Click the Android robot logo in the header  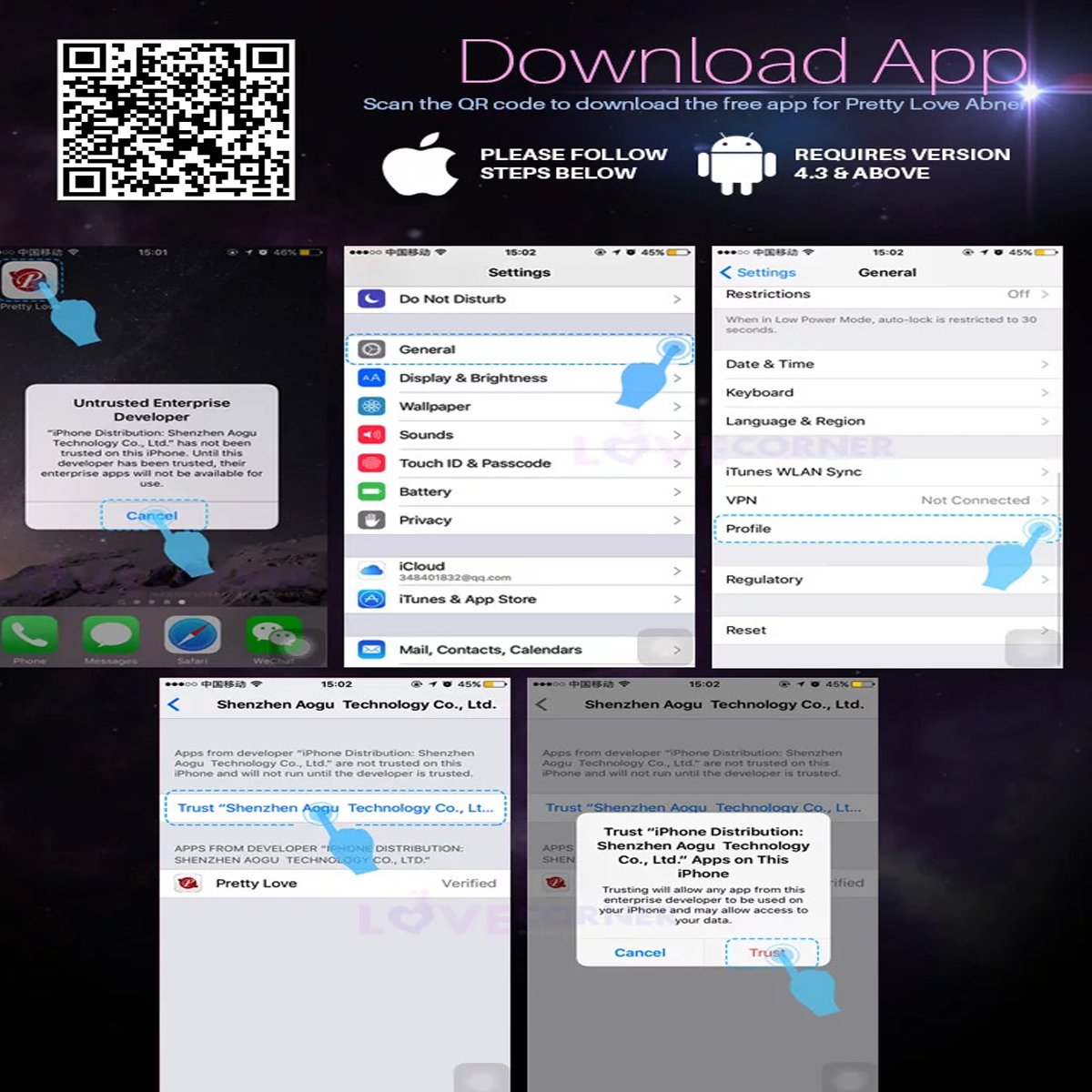(736, 164)
